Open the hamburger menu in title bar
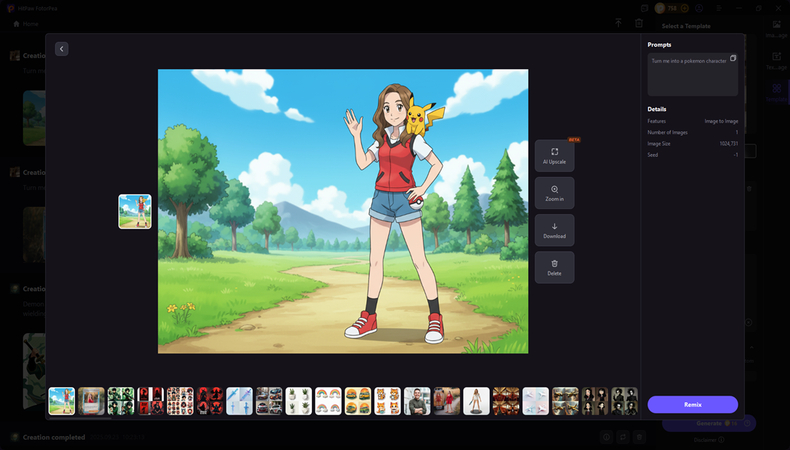The height and width of the screenshot is (450, 790). pyautogui.click(x=719, y=9)
